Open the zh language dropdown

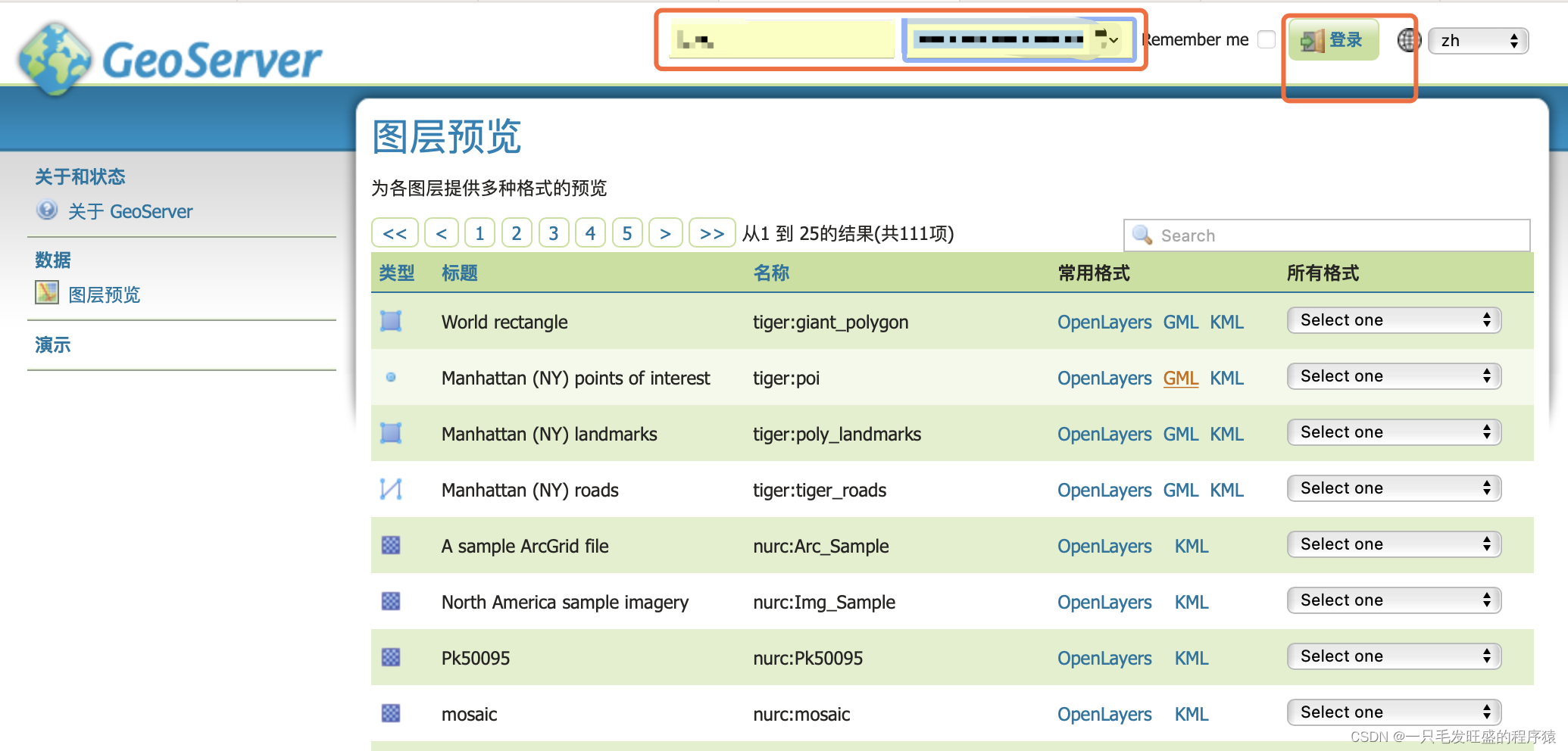tap(1477, 40)
